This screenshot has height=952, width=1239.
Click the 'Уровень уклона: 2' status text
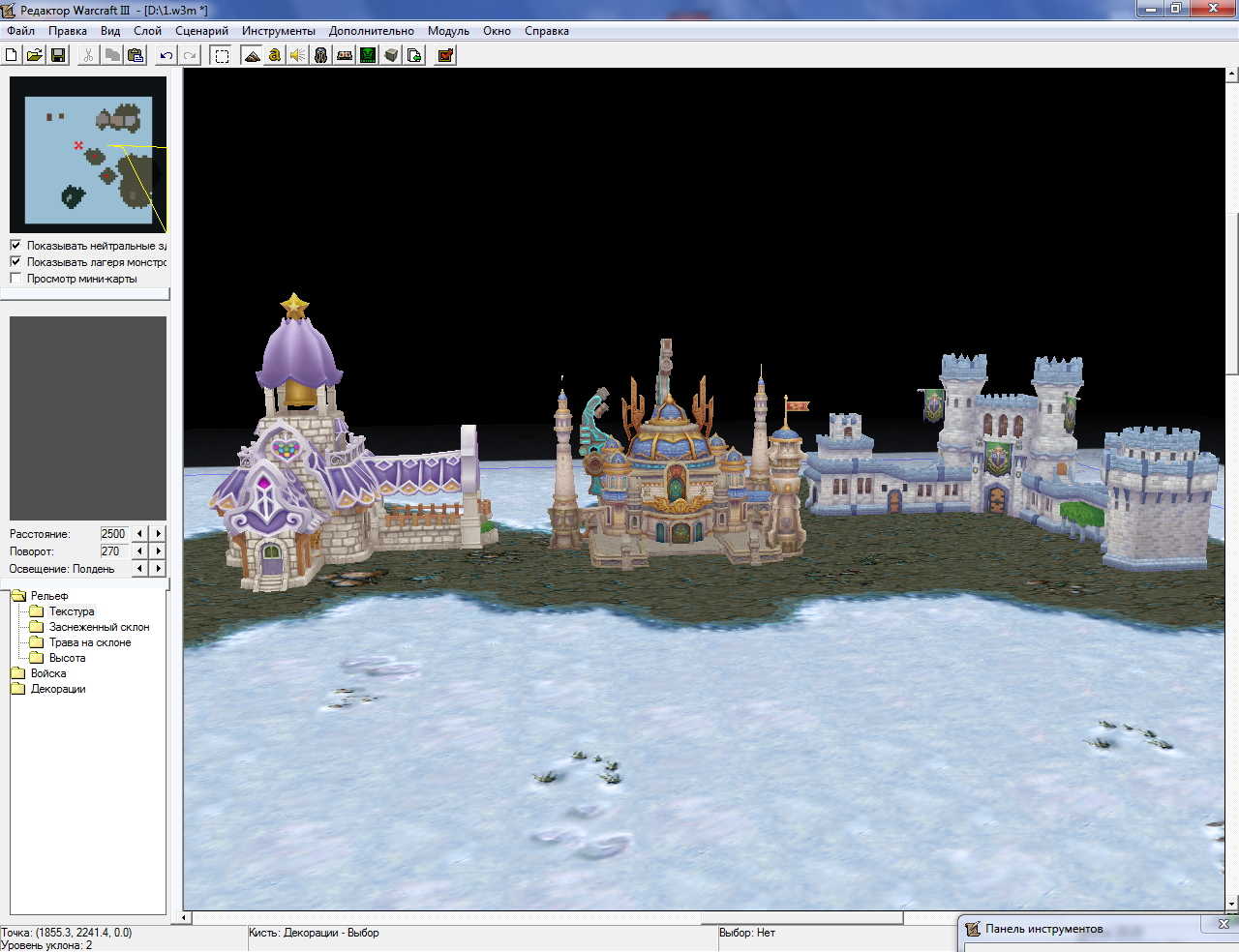point(46,945)
